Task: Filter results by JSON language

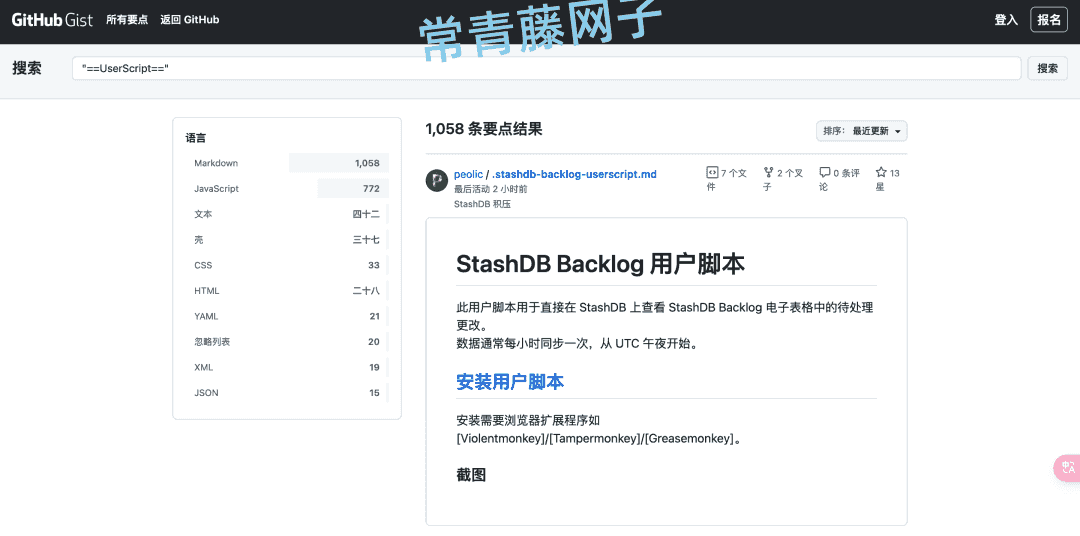Action: tap(287, 393)
